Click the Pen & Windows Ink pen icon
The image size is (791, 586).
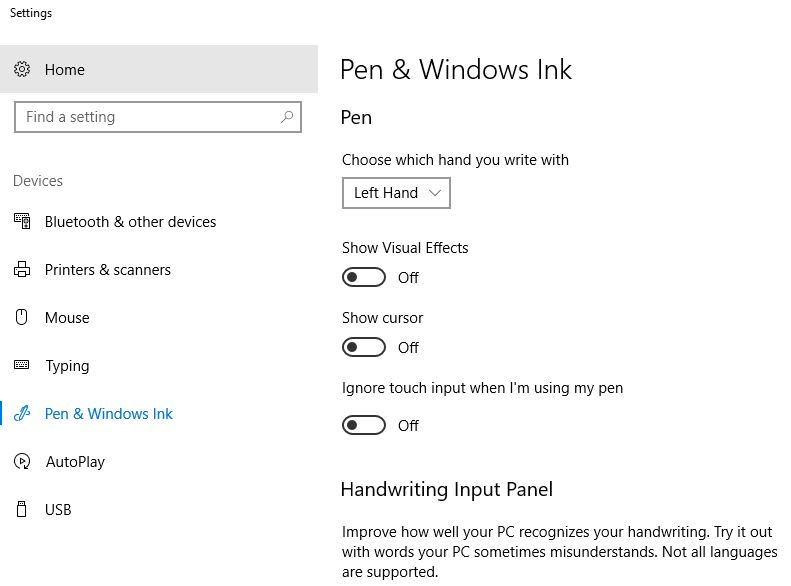[x=22, y=414]
